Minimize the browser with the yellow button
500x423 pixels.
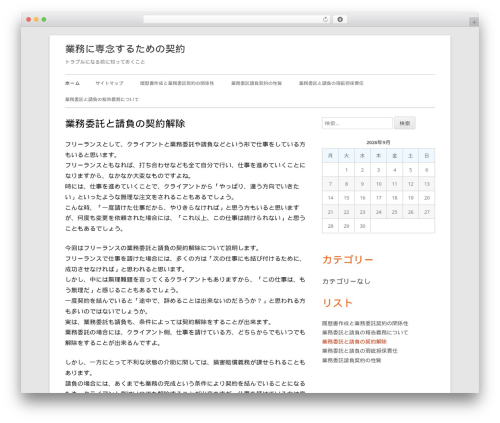click(x=36, y=20)
